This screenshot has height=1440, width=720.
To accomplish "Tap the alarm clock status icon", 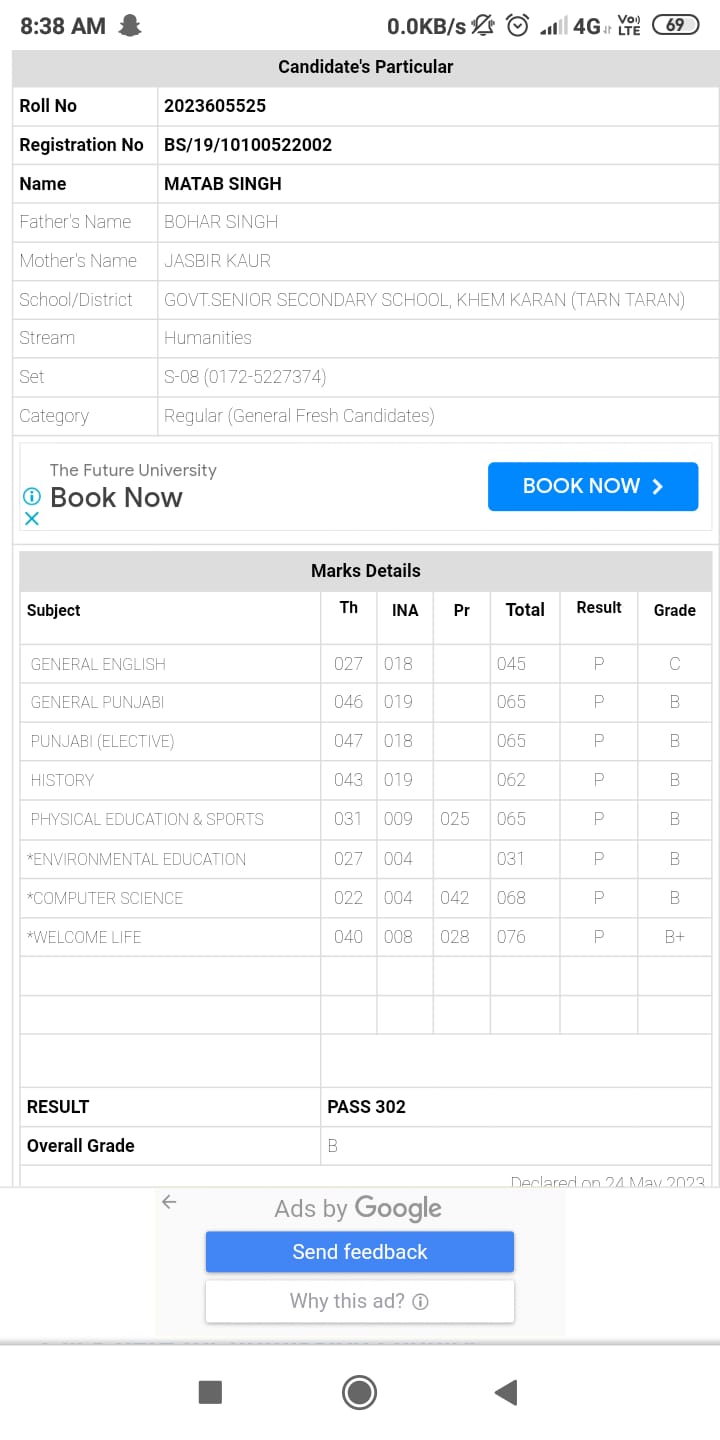I will [517, 26].
